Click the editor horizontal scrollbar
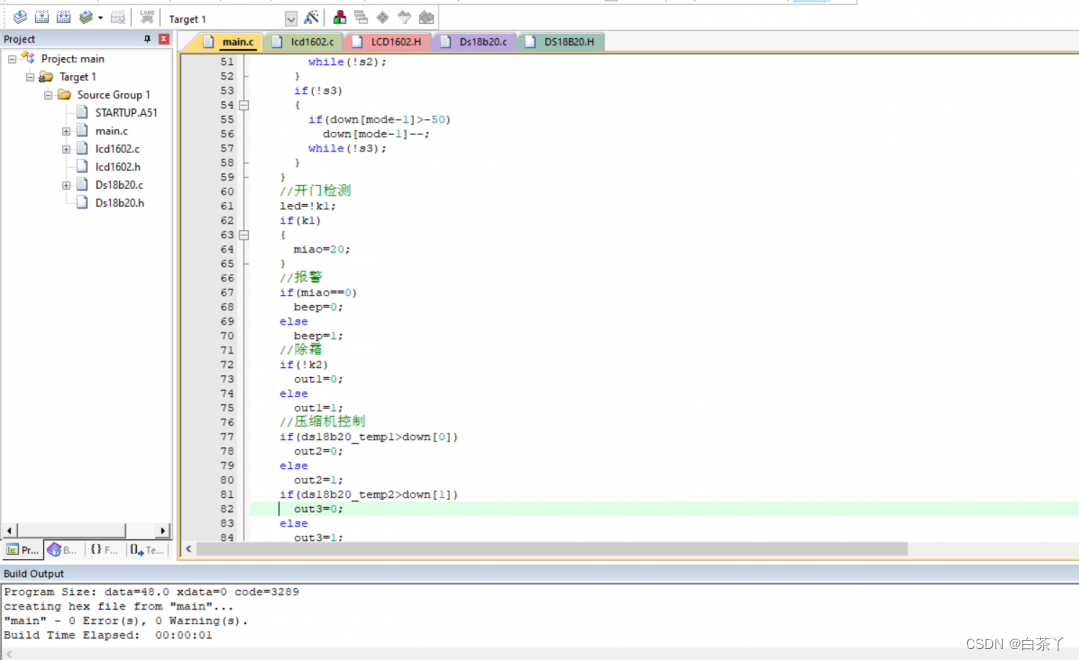 [x=550, y=549]
